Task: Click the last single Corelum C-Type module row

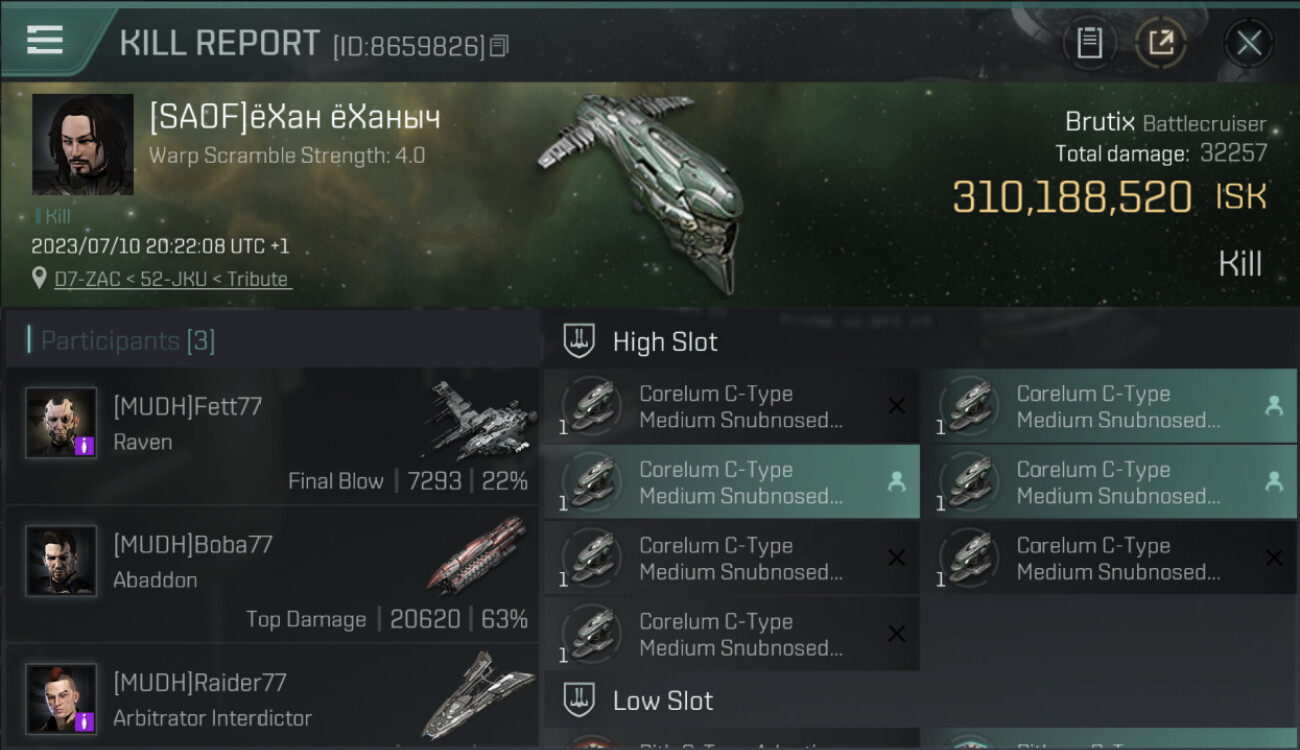Action: tap(731, 634)
